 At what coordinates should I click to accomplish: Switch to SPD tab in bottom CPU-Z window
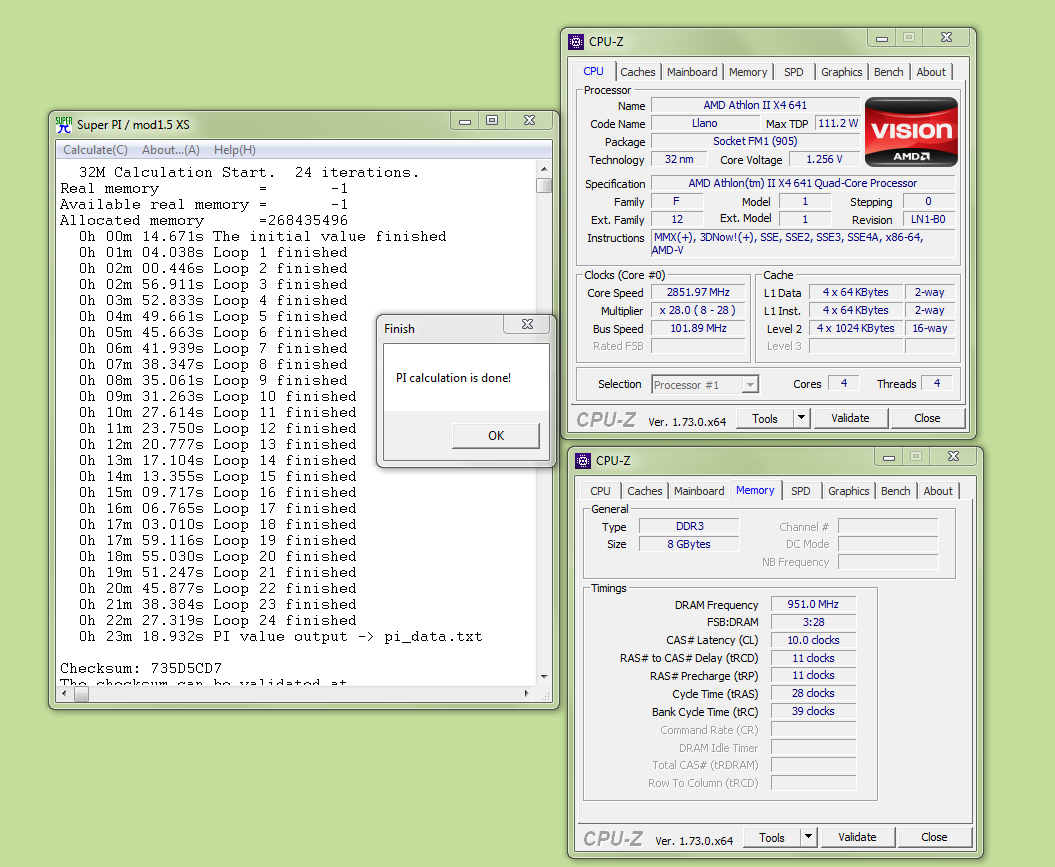(801, 491)
